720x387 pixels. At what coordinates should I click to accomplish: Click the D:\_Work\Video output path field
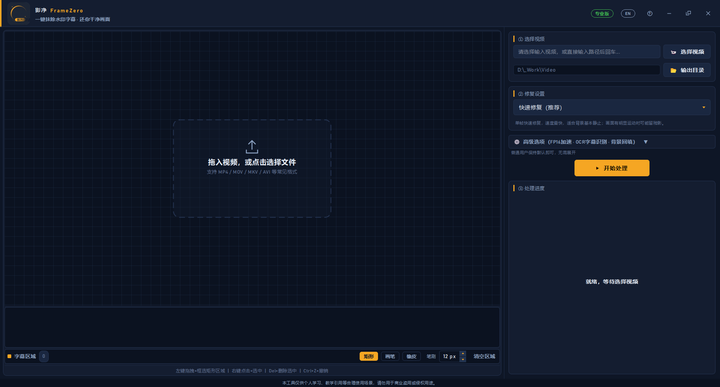(x=586, y=70)
